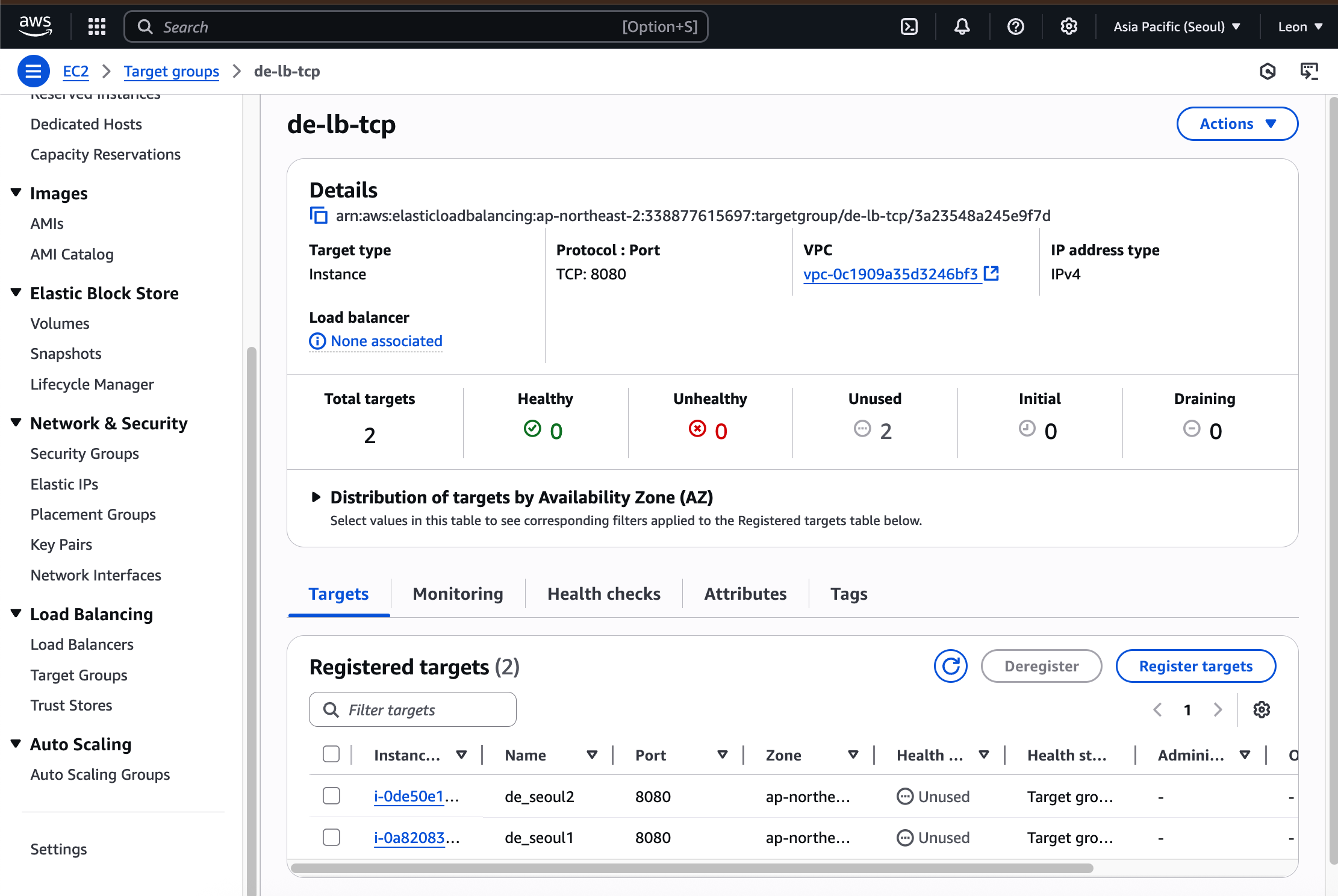Open the services grid menu icon
This screenshot has height=896, width=1338.
(96, 26)
